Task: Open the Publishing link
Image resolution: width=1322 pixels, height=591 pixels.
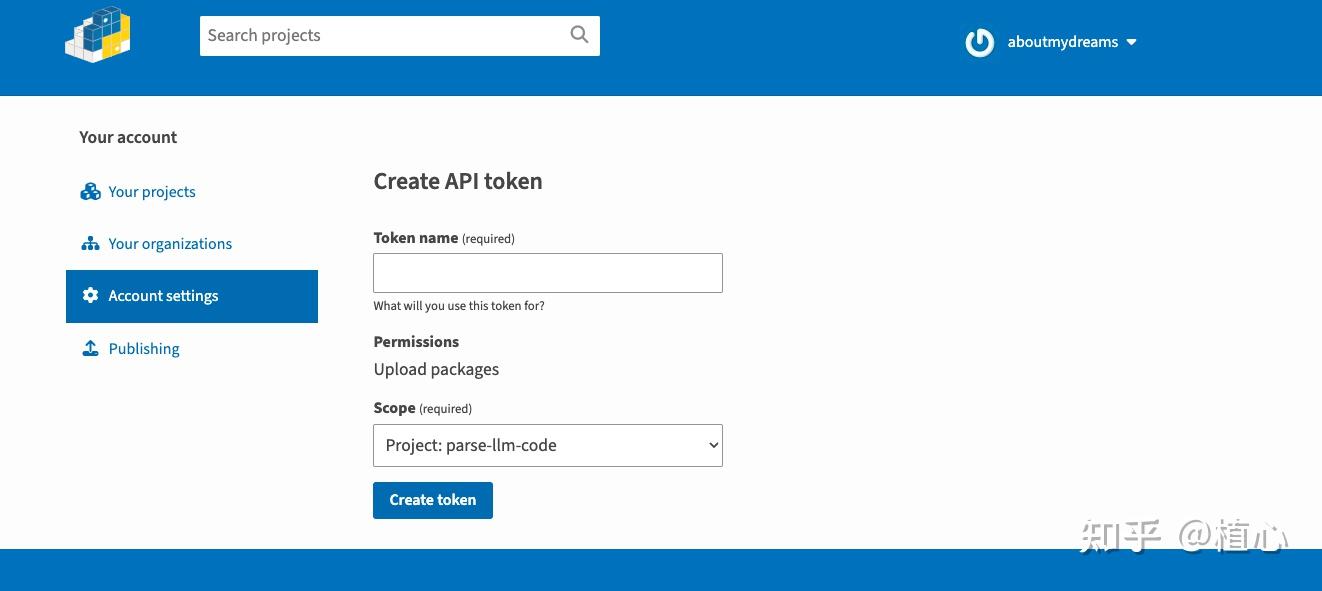Action: [144, 349]
